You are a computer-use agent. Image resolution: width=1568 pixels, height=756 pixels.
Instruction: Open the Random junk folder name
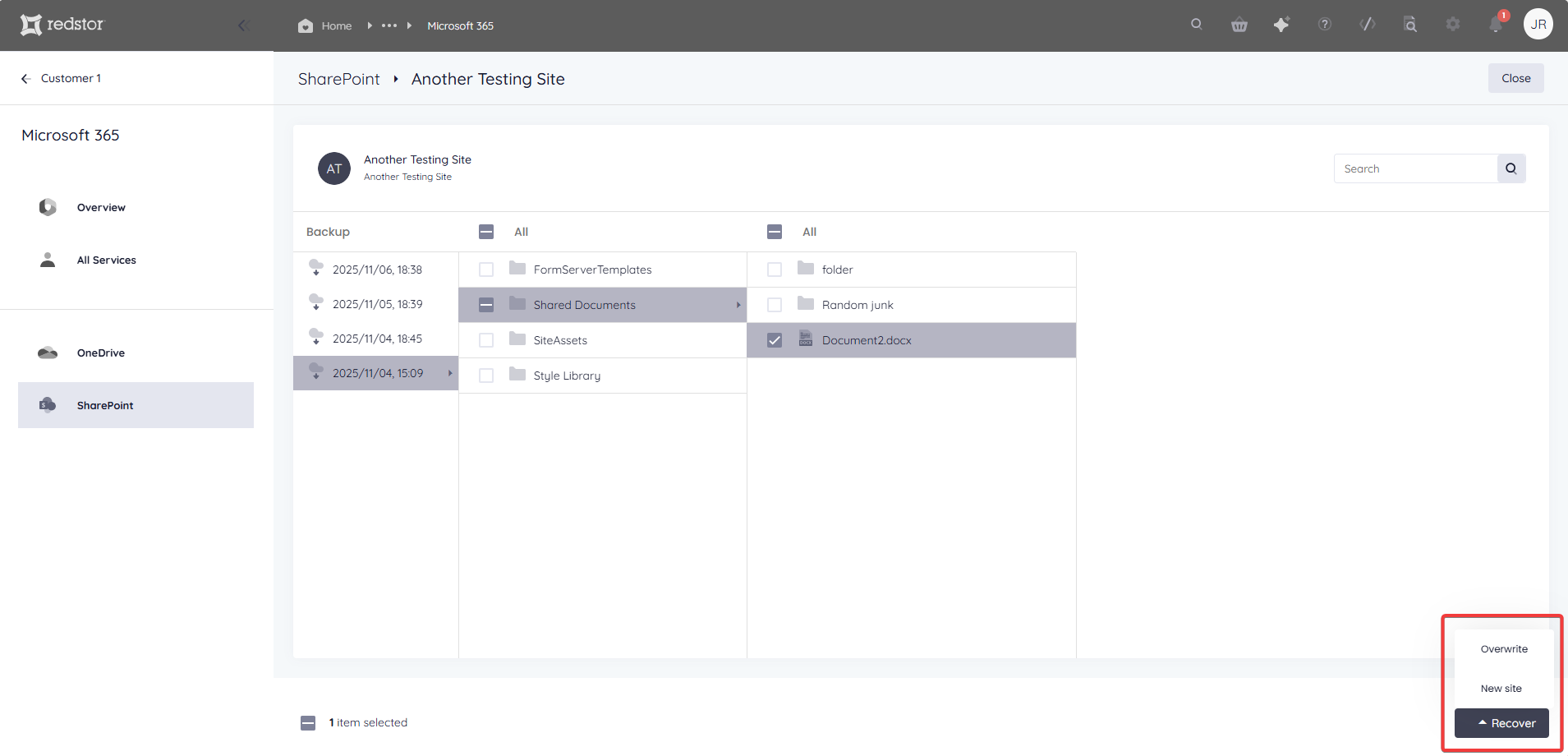[x=858, y=305]
